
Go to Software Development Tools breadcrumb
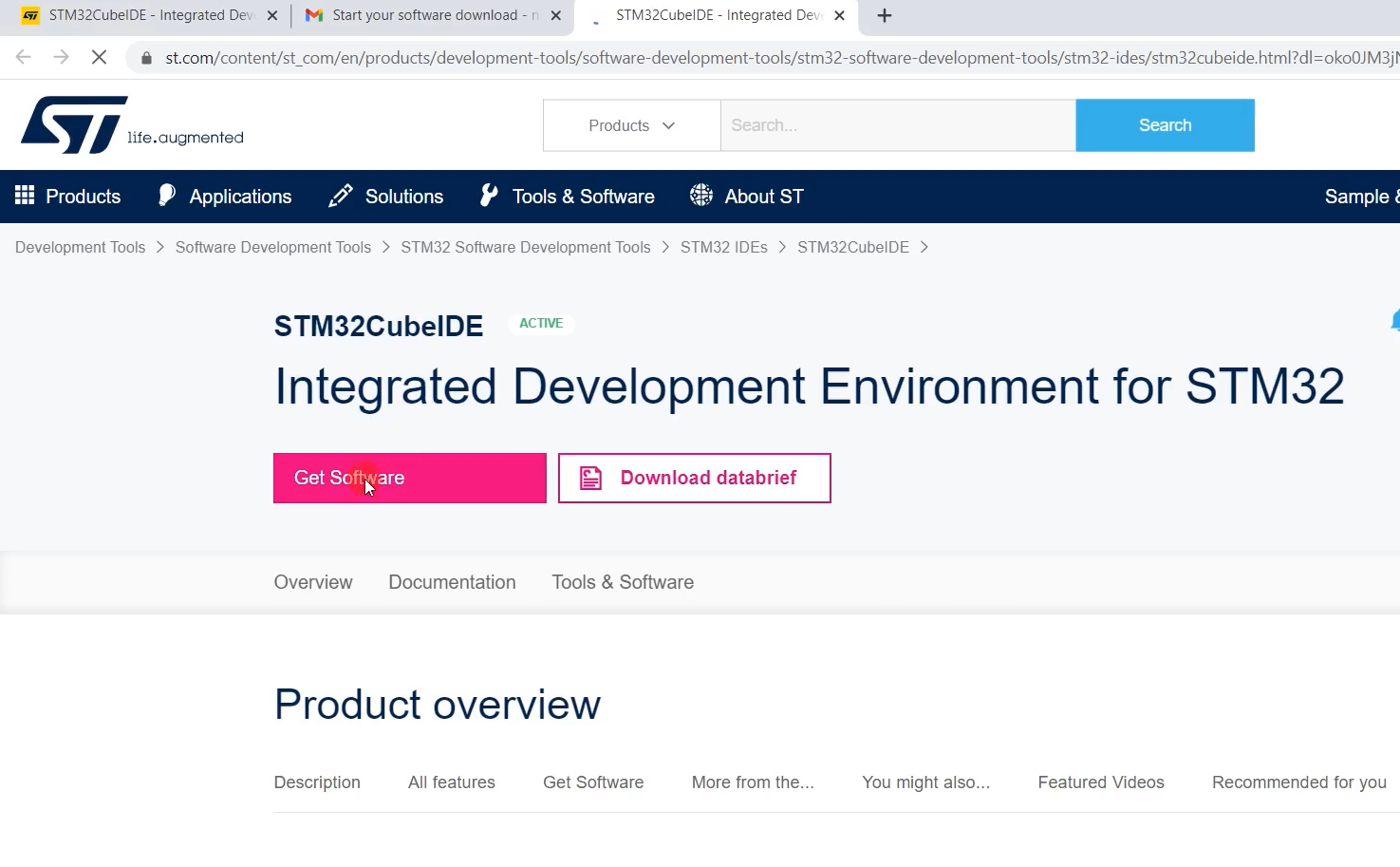tap(273, 247)
